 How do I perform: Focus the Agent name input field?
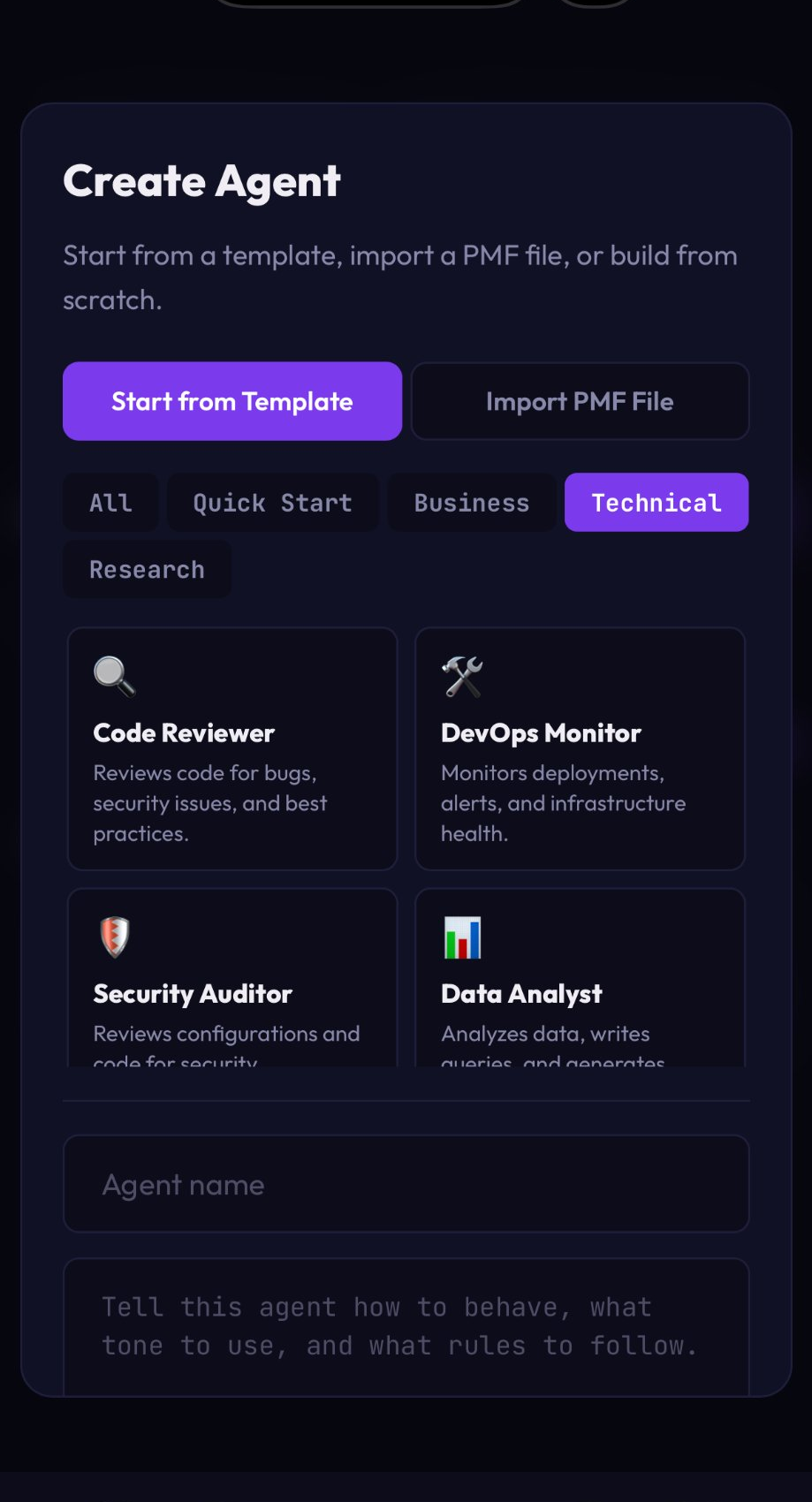tap(406, 1184)
